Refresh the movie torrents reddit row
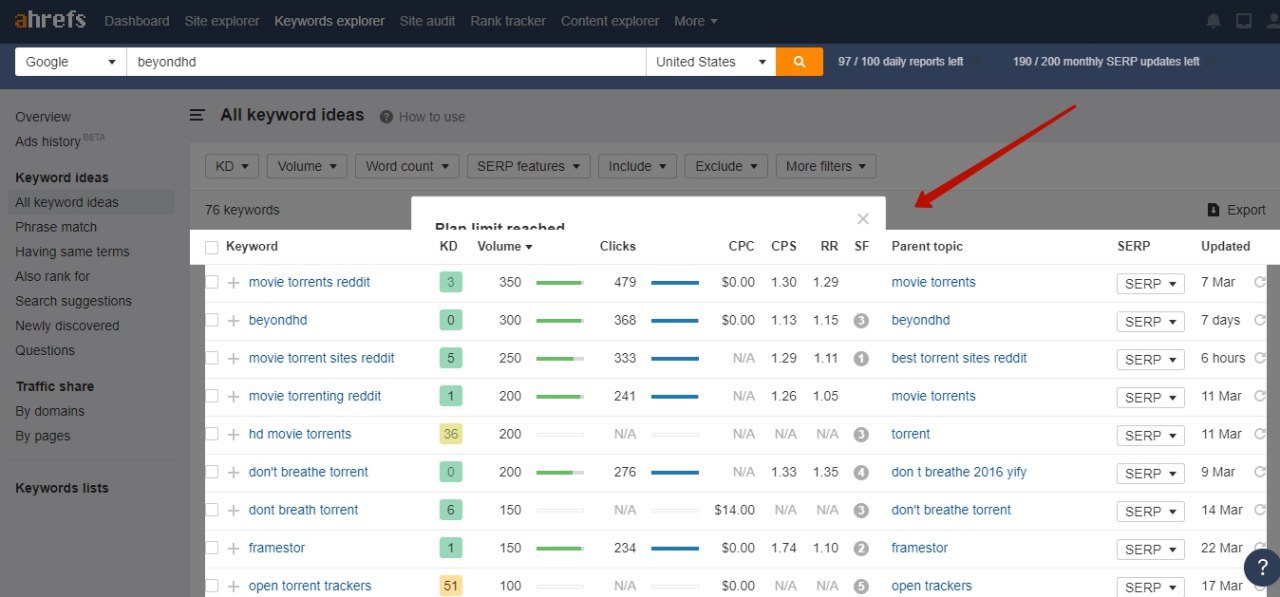This screenshot has height=597, width=1280. point(1260,283)
